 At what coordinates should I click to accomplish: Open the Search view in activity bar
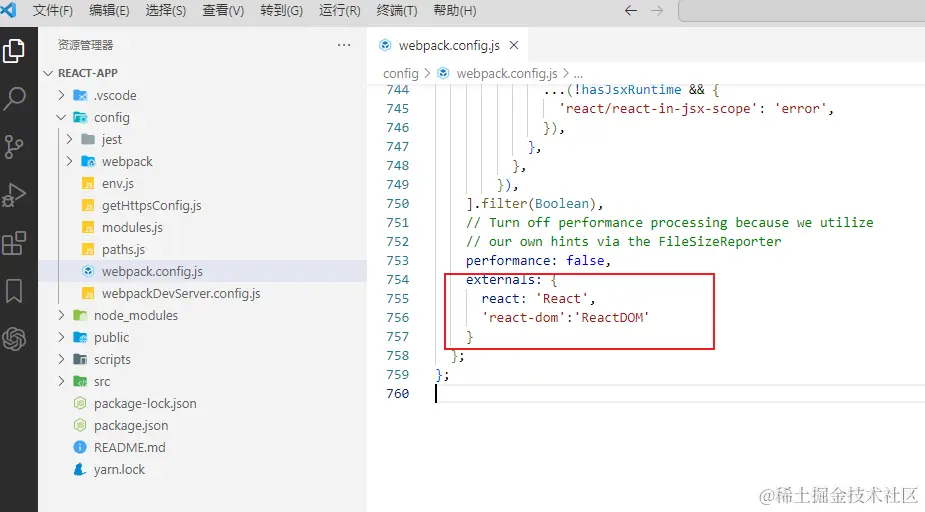coord(14,99)
